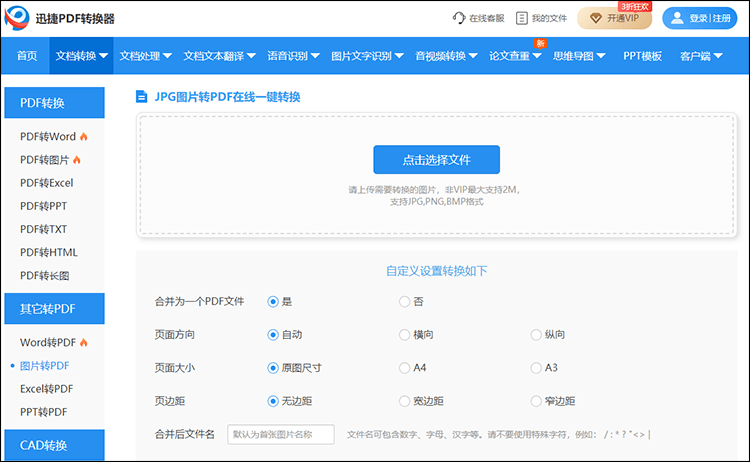Screen dimensions: 750x462
Task: Click the 迅捷PDF转换器 logo icon
Action: click(x=18, y=18)
